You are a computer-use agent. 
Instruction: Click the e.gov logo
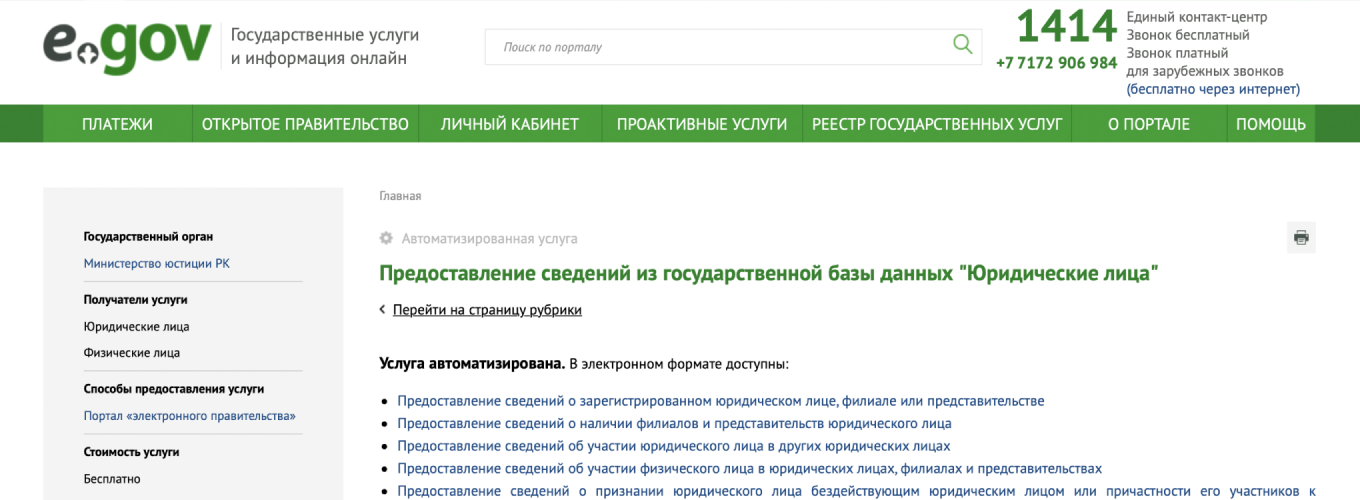127,46
